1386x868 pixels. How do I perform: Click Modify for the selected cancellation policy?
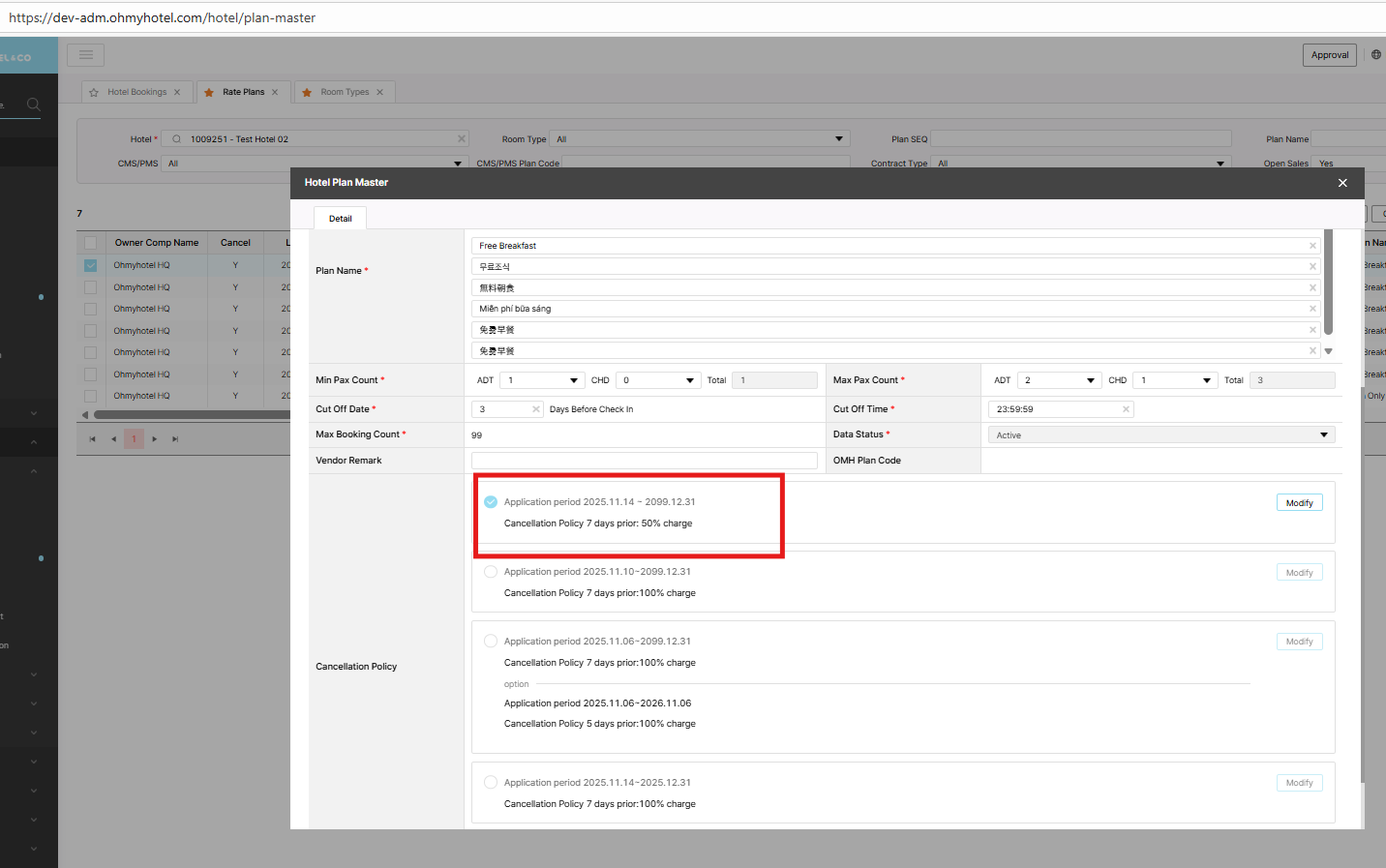click(1299, 503)
